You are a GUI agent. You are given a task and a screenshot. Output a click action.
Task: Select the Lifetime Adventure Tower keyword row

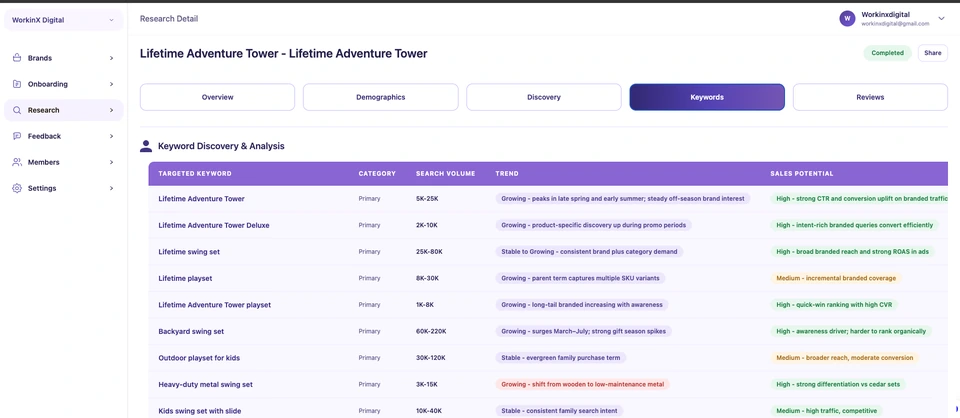click(548, 199)
